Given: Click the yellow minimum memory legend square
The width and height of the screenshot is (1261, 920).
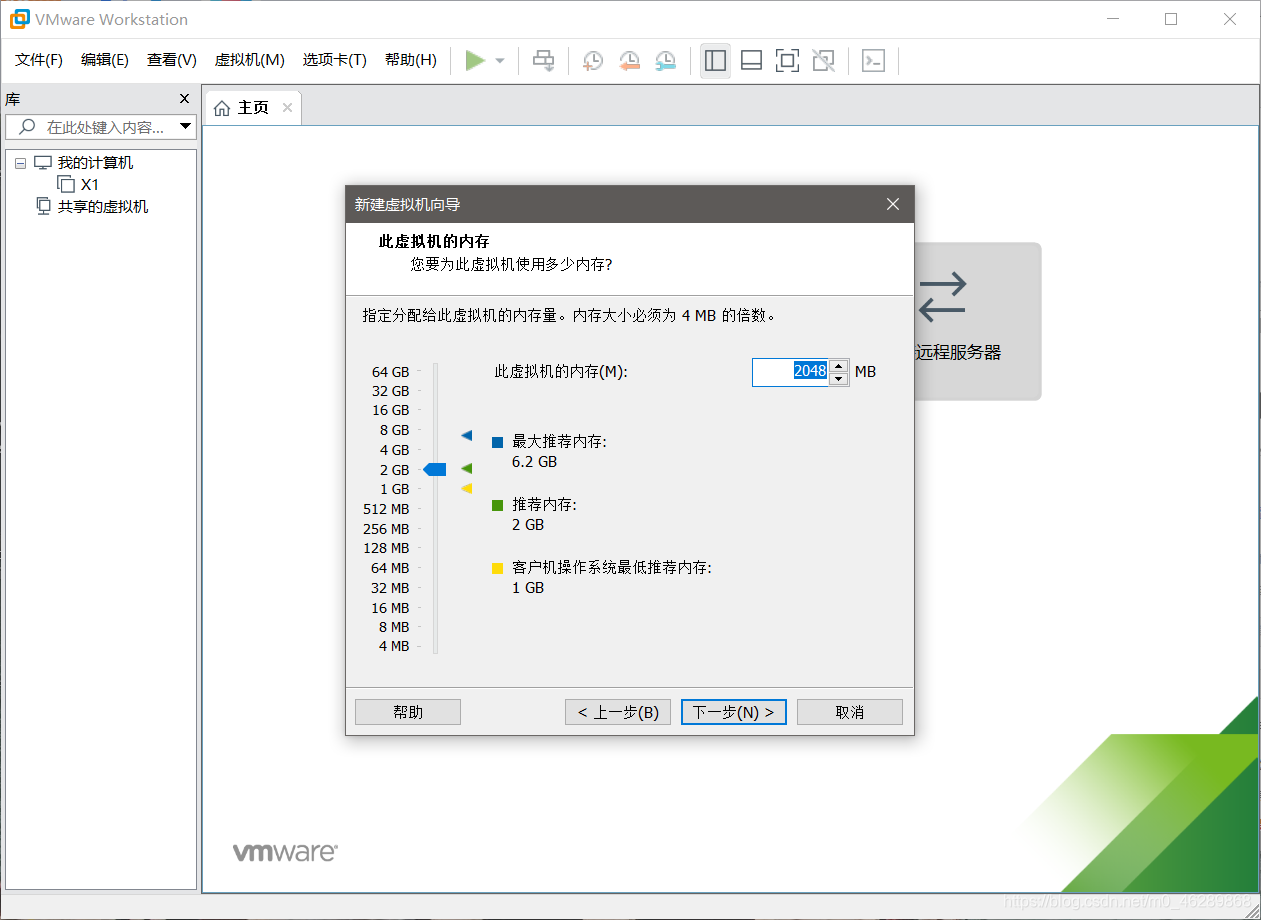Looking at the screenshot, I should (x=497, y=568).
